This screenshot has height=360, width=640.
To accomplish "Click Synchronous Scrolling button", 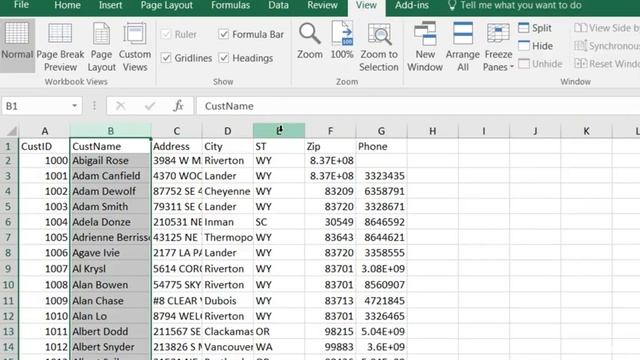I will coord(607,46).
